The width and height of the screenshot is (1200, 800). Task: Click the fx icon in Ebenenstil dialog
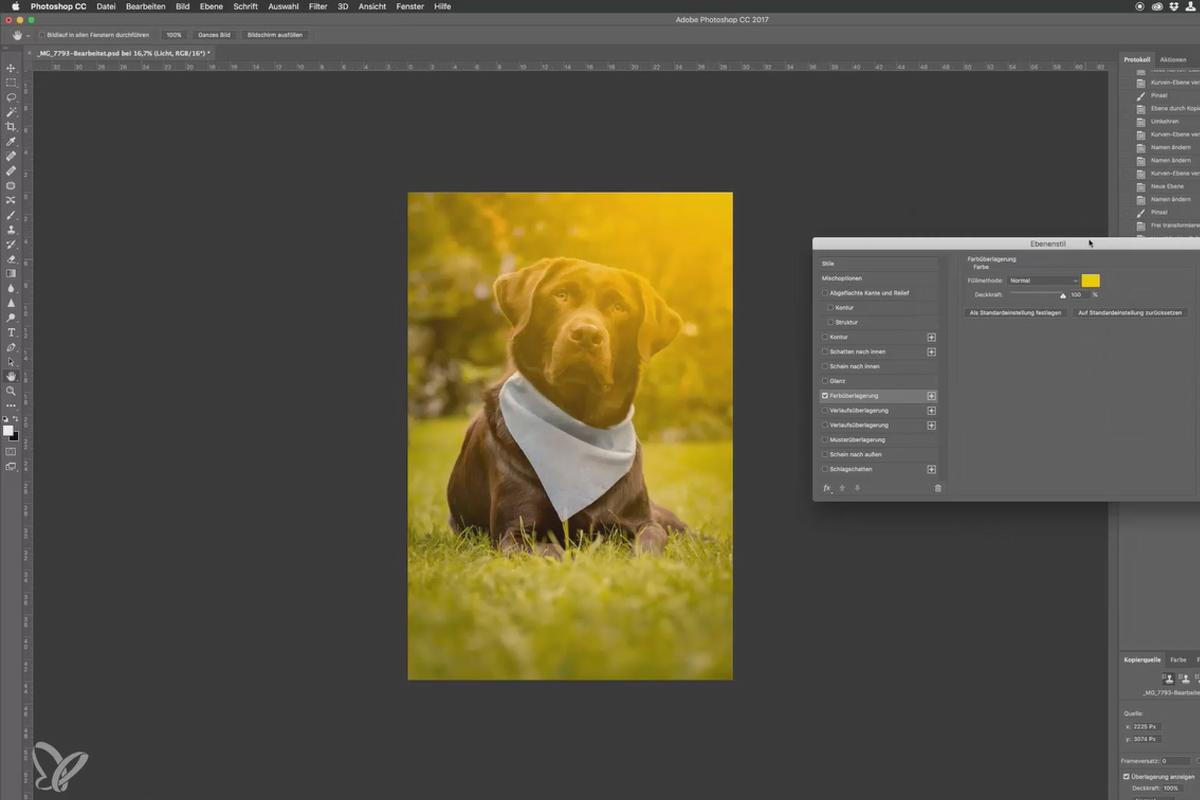(827, 488)
